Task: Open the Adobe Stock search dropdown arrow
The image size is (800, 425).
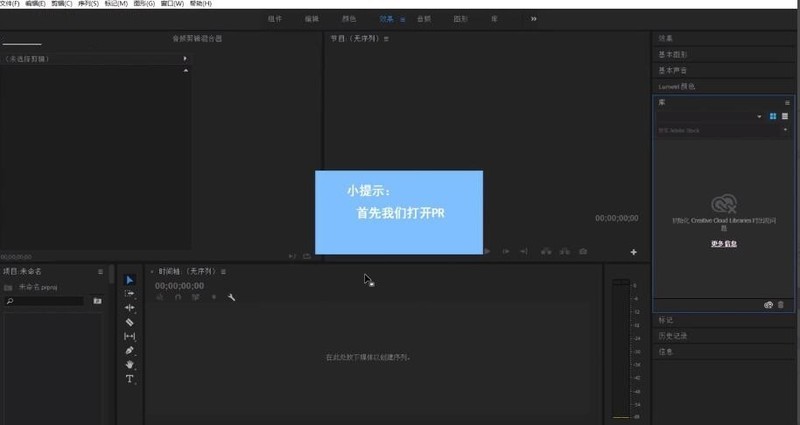Action: click(x=785, y=130)
